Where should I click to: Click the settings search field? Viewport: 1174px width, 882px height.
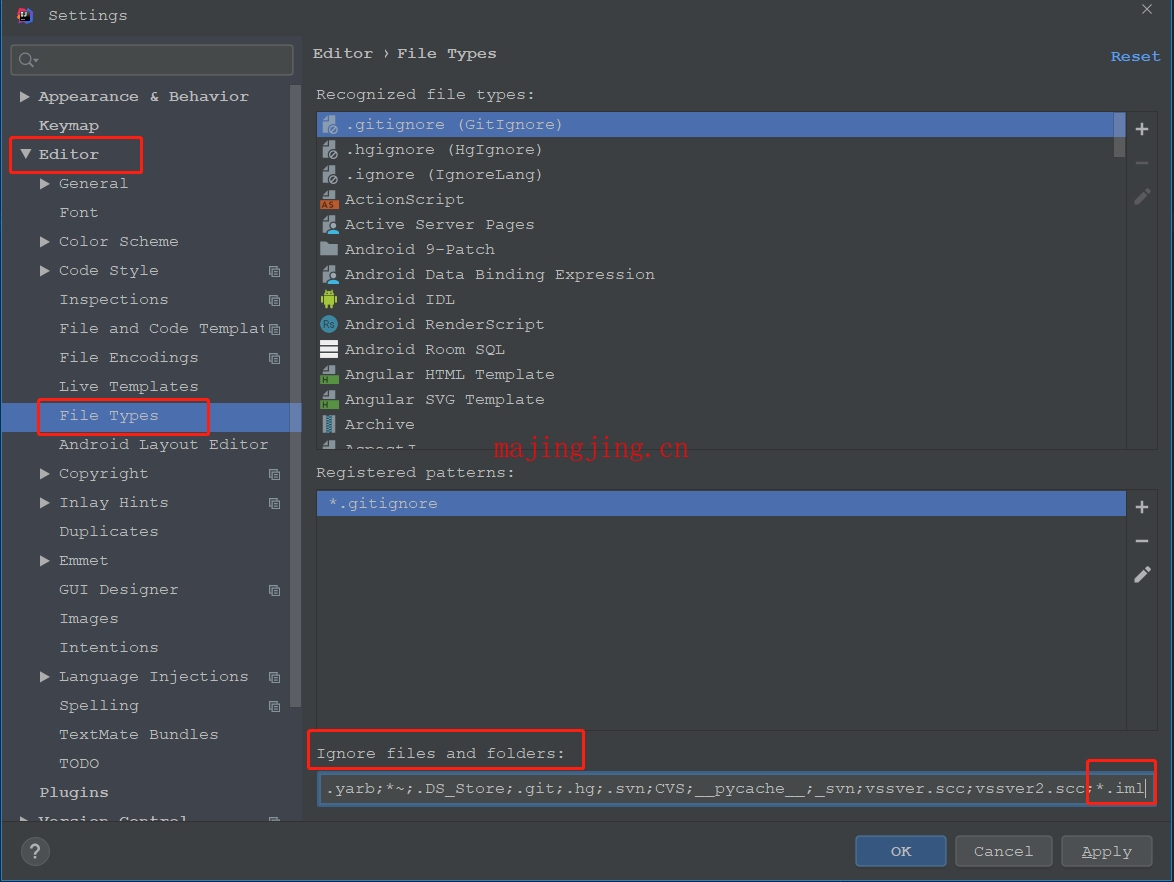152,60
